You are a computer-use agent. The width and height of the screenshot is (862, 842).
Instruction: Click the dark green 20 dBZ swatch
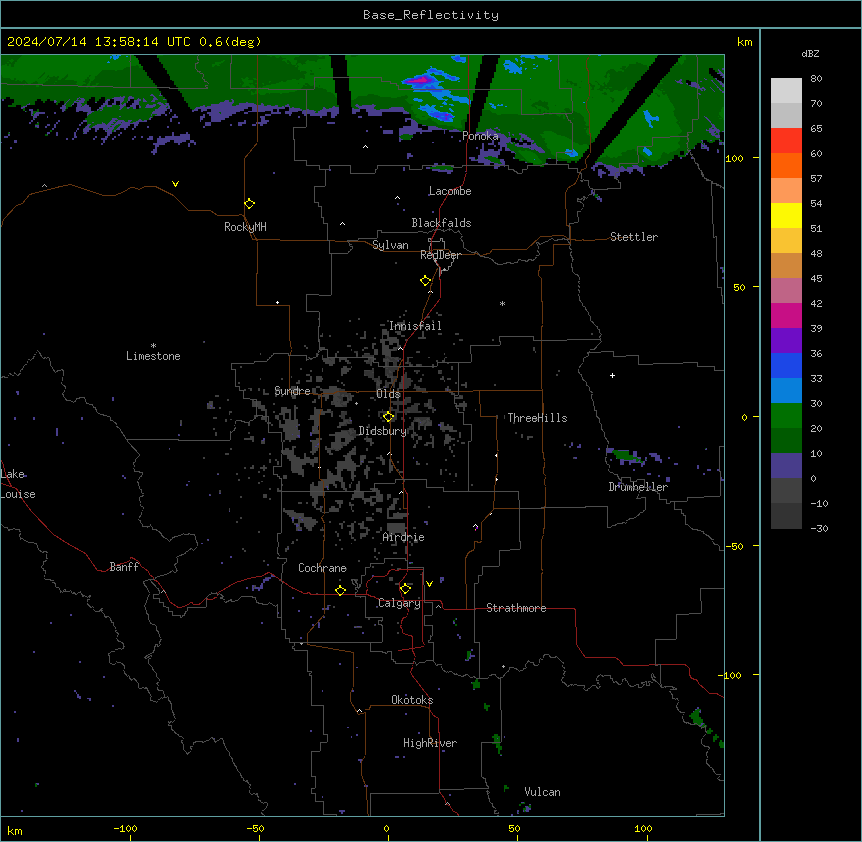pyautogui.click(x=786, y=441)
